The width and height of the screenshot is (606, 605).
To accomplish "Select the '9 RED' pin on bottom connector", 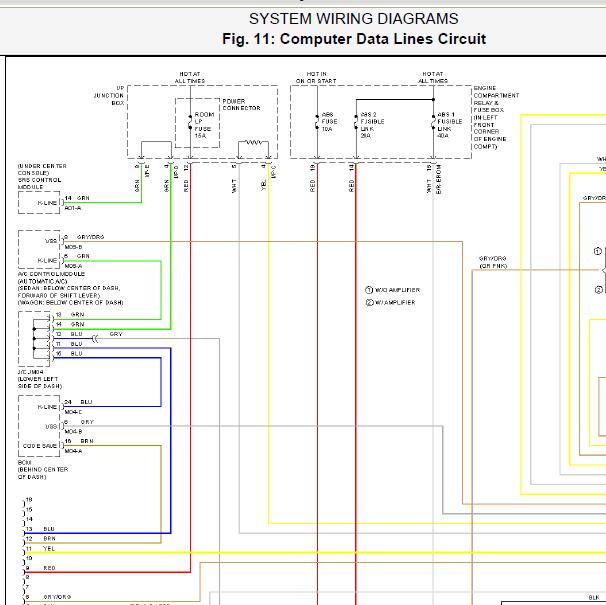I will [x=41, y=568].
